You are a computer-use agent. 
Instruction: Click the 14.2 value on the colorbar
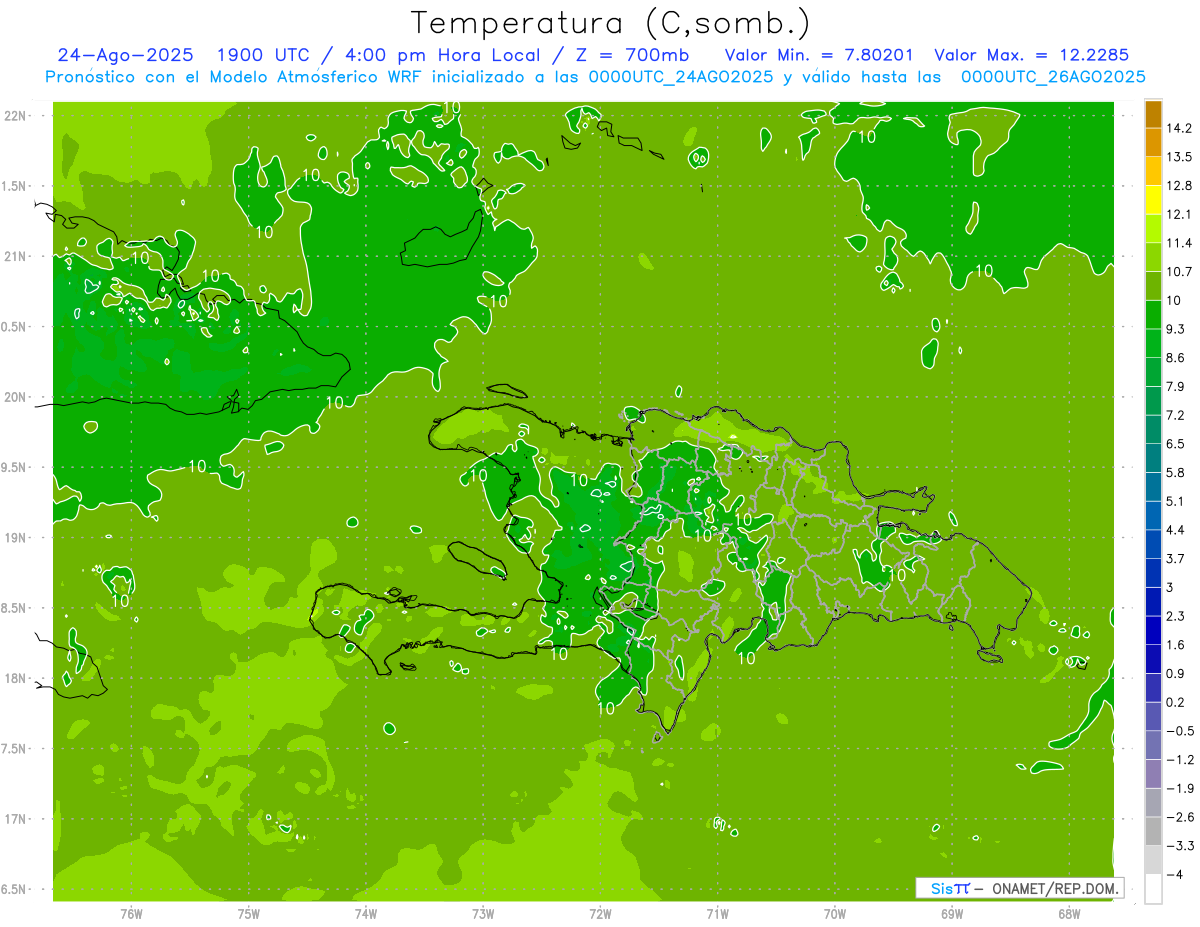coord(1179,128)
